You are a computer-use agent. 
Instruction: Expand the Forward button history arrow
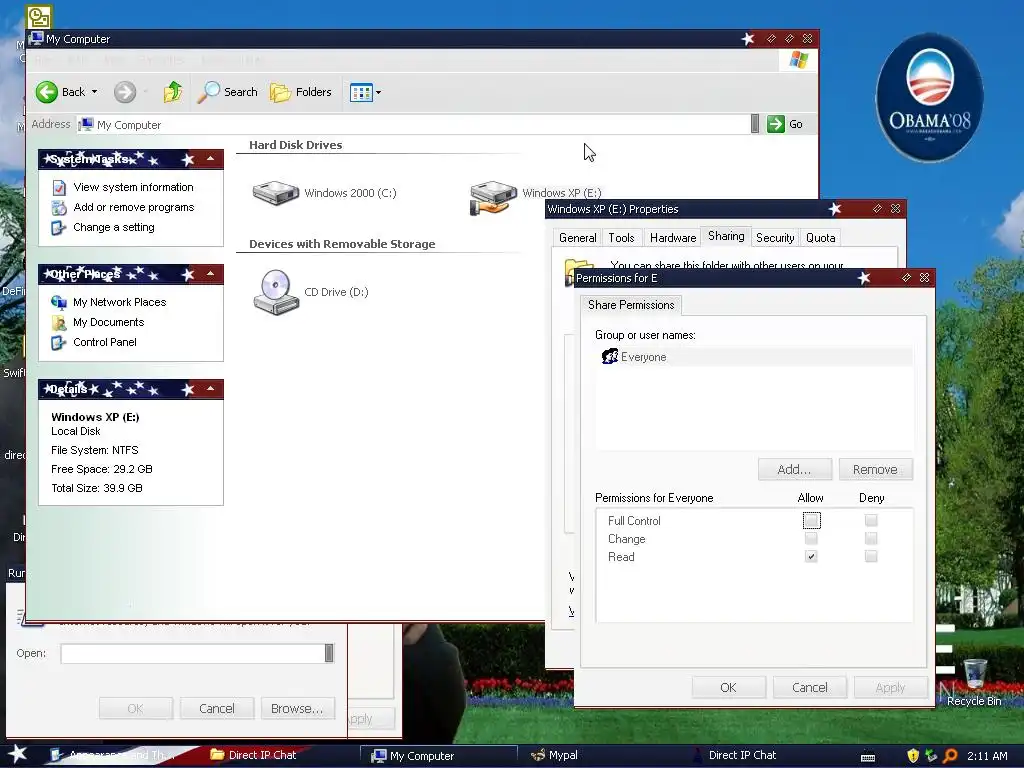[x=146, y=92]
